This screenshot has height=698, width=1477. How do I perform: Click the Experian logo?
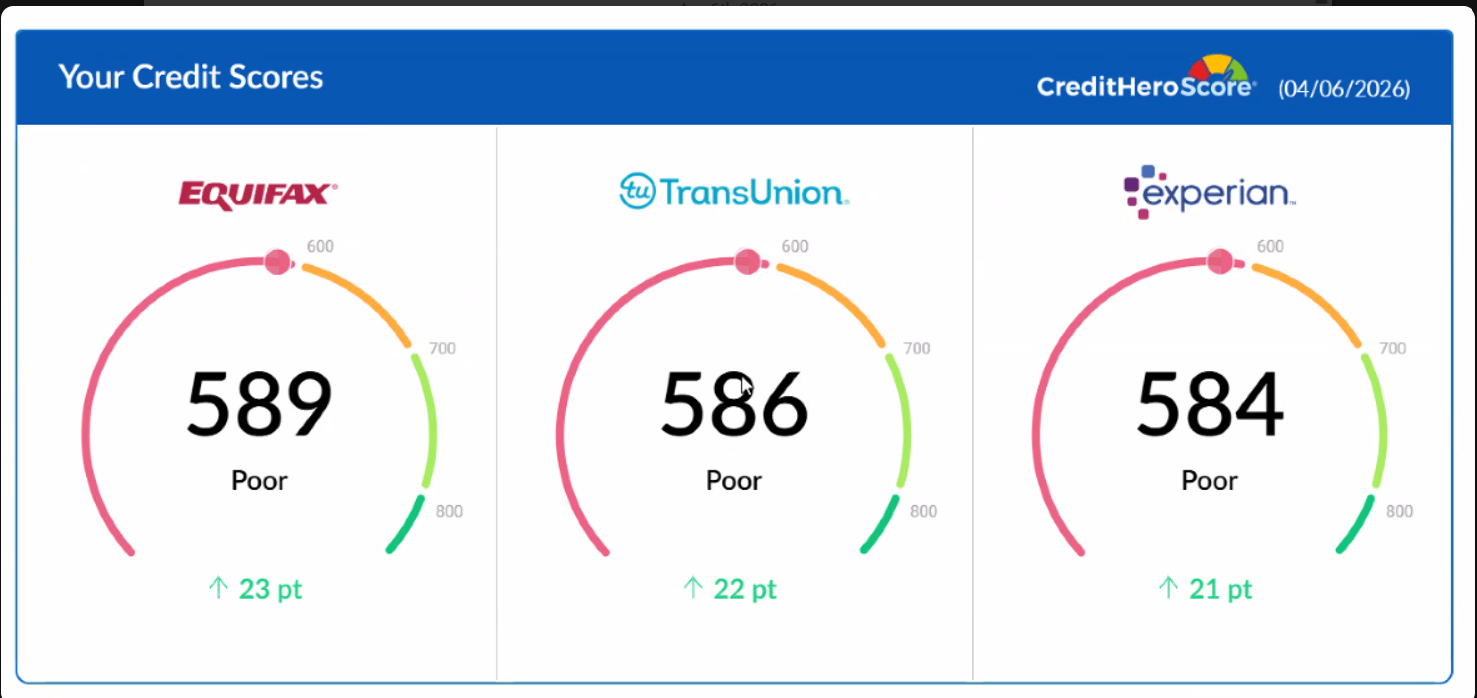coord(1209,192)
